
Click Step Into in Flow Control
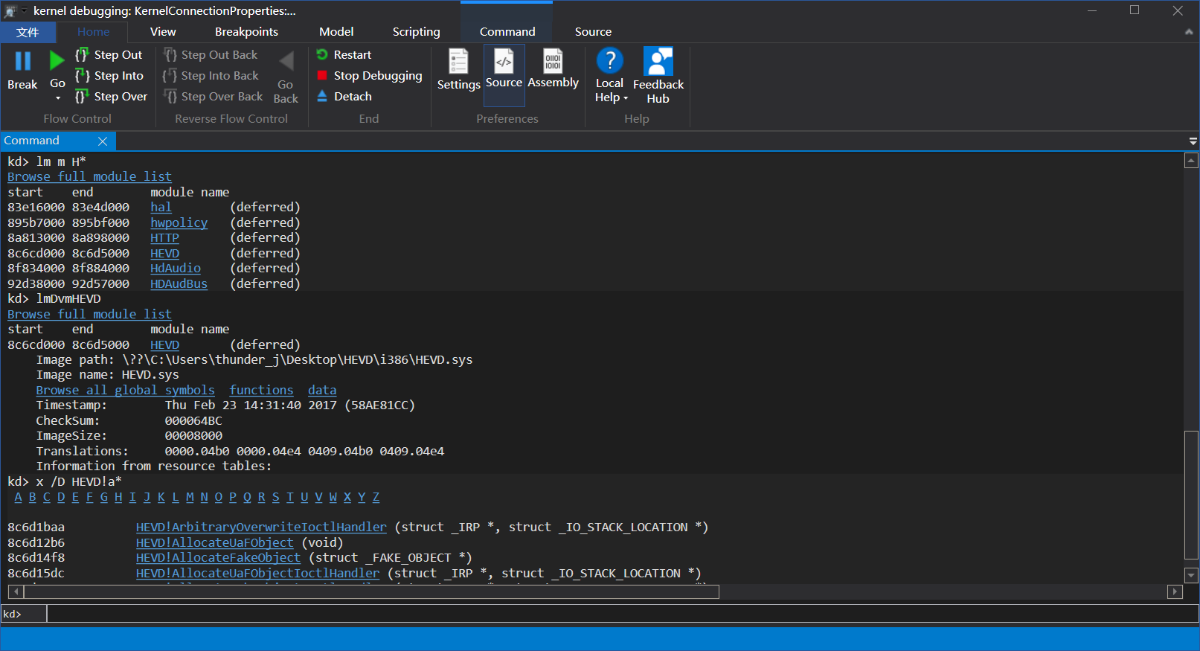[x=109, y=76]
